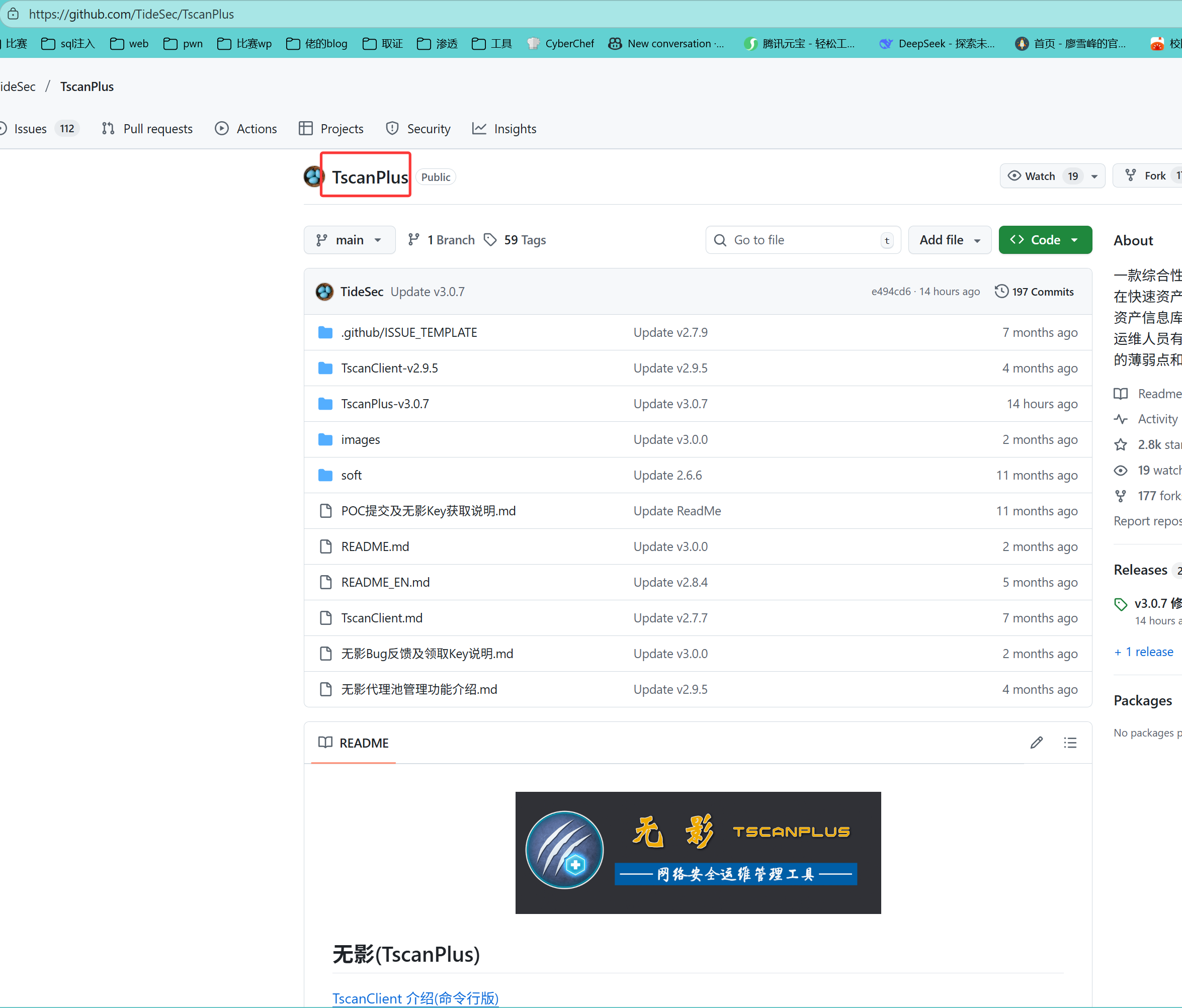1182x1008 pixels.
Task: Open the DeepSeek bookmark
Action: (x=937, y=44)
